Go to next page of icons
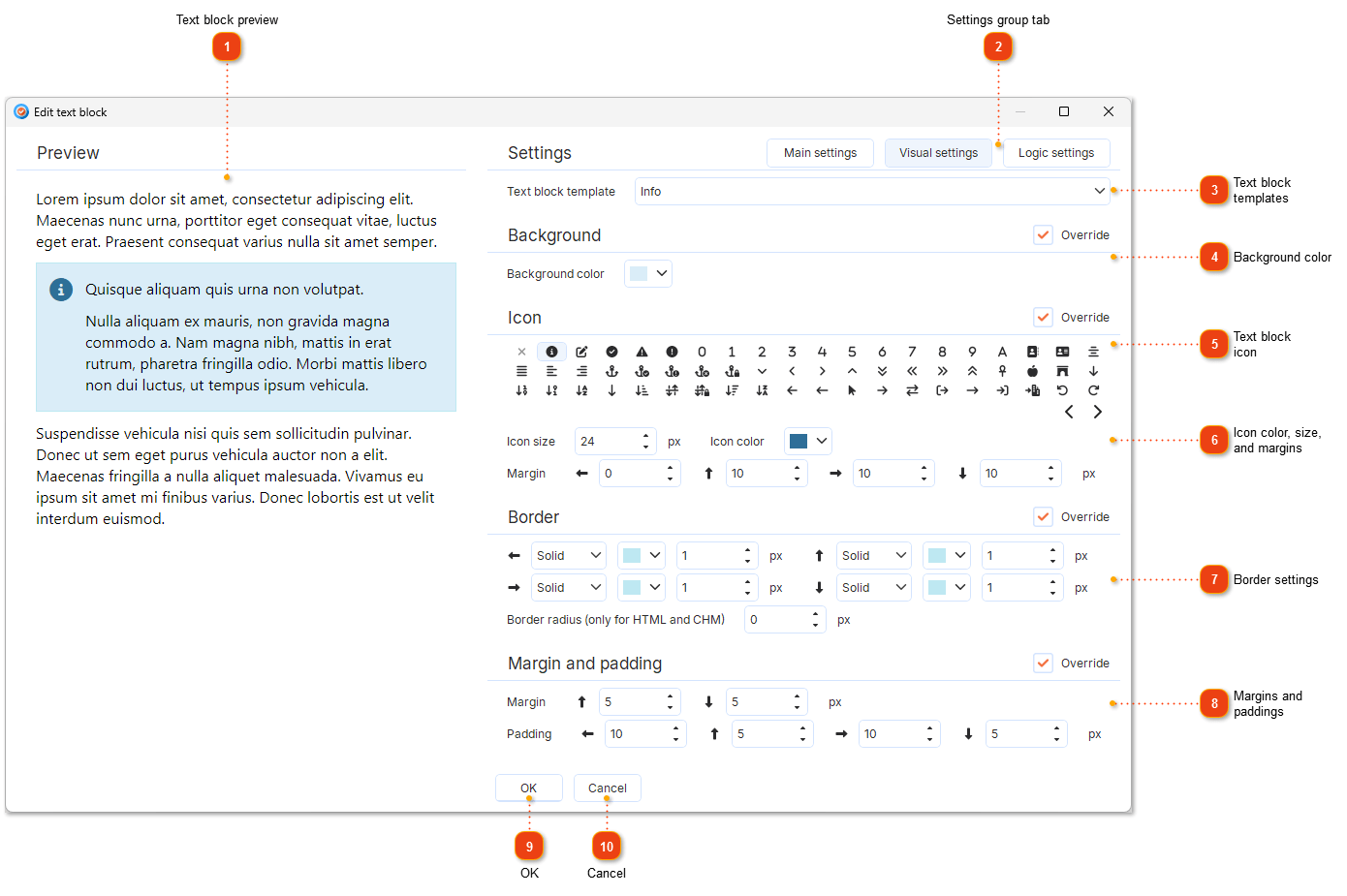The image size is (1347, 896). pyautogui.click(x=1097, y=412)
